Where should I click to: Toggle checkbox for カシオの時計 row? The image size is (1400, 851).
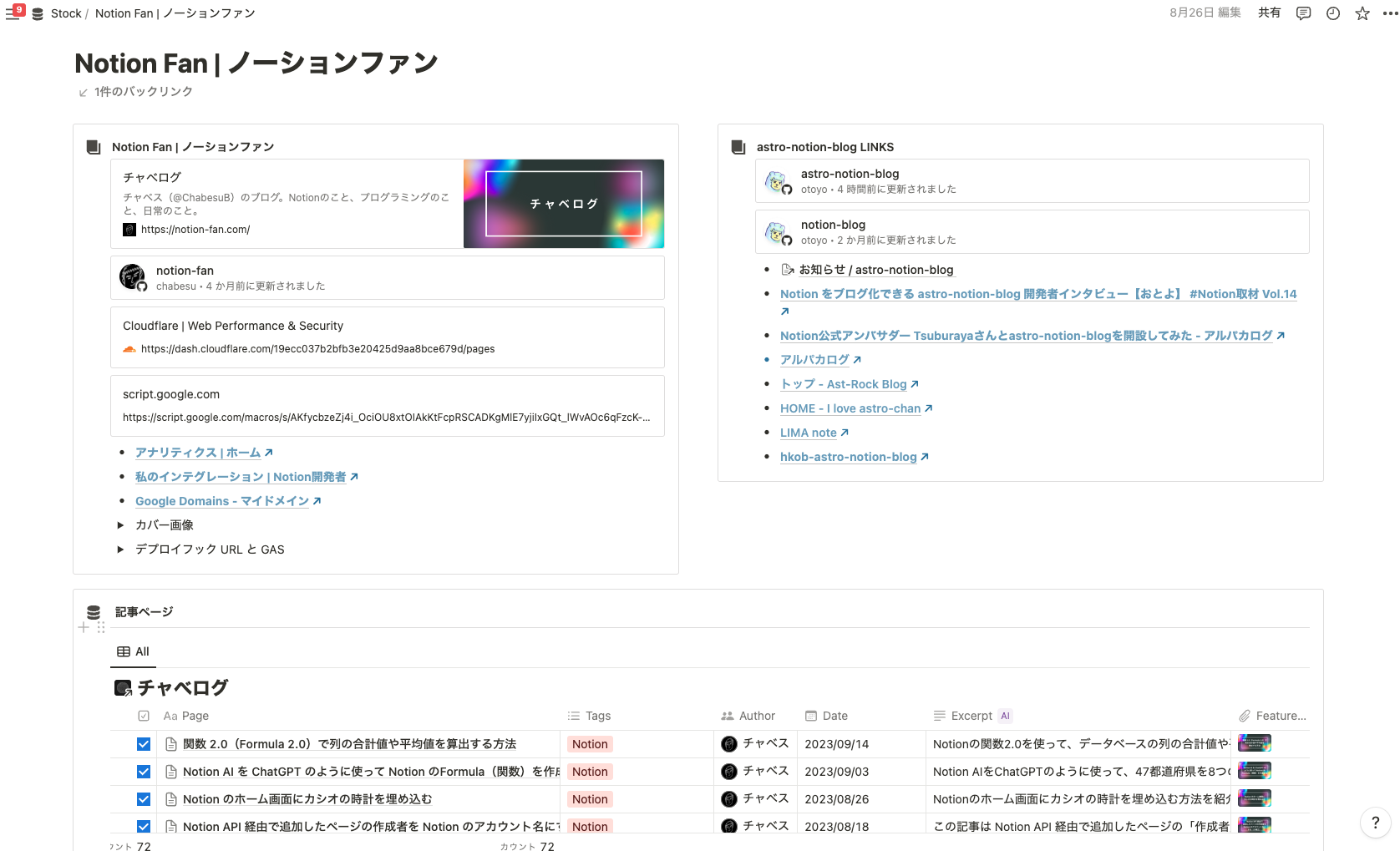[144, 799]
